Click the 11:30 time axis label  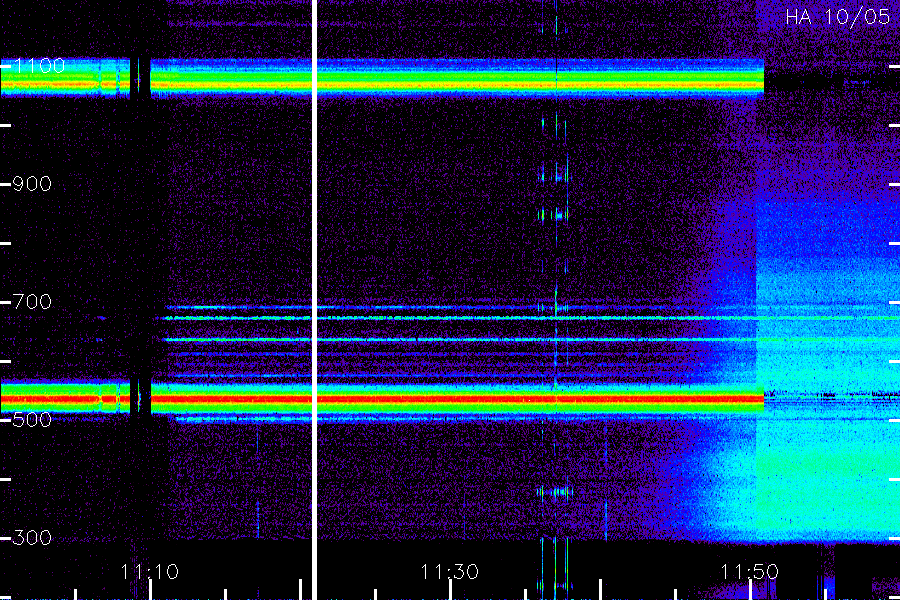(449, 571)
